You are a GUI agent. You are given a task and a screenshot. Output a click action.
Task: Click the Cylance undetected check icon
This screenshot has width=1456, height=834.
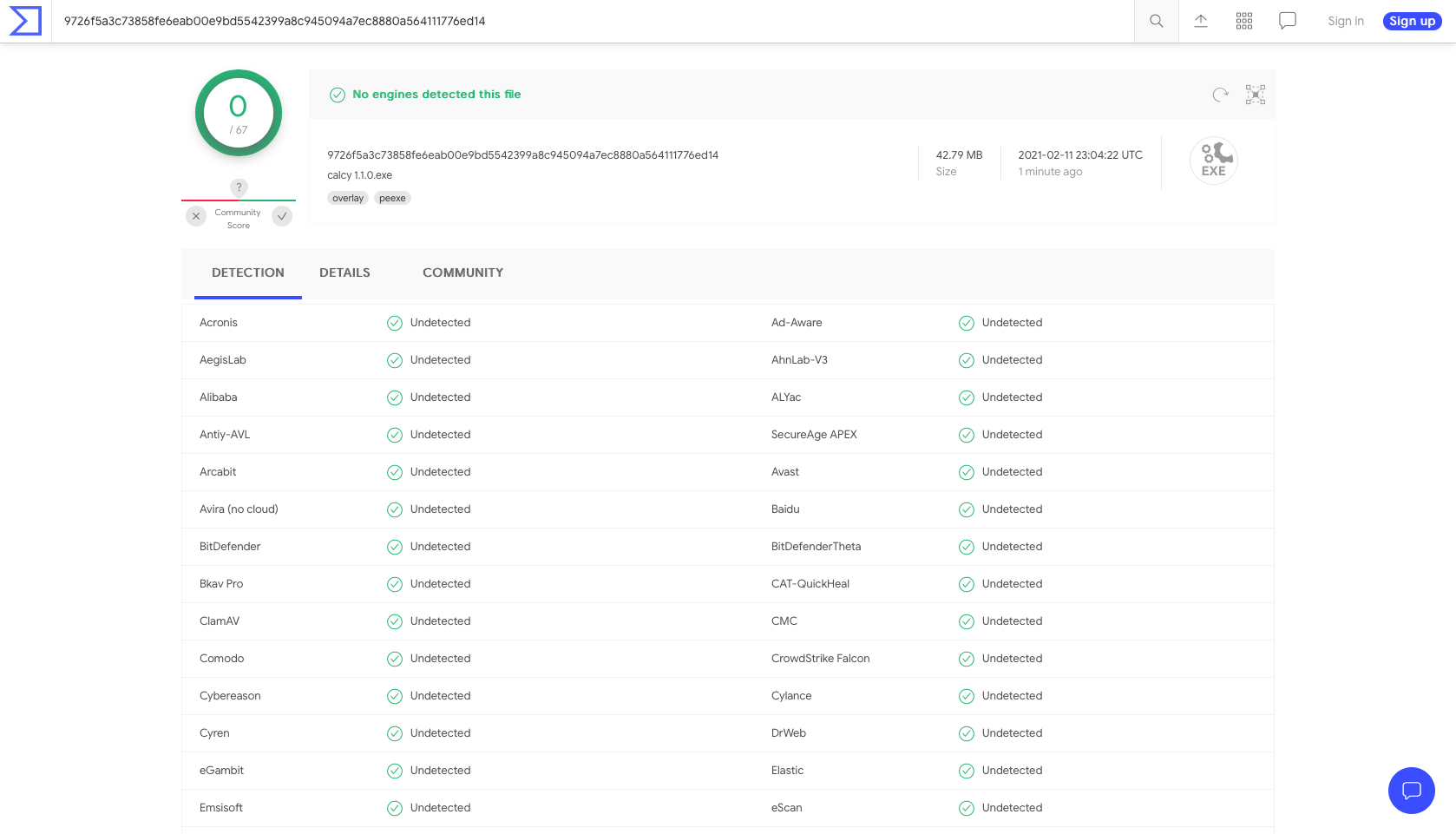point(967,696)
